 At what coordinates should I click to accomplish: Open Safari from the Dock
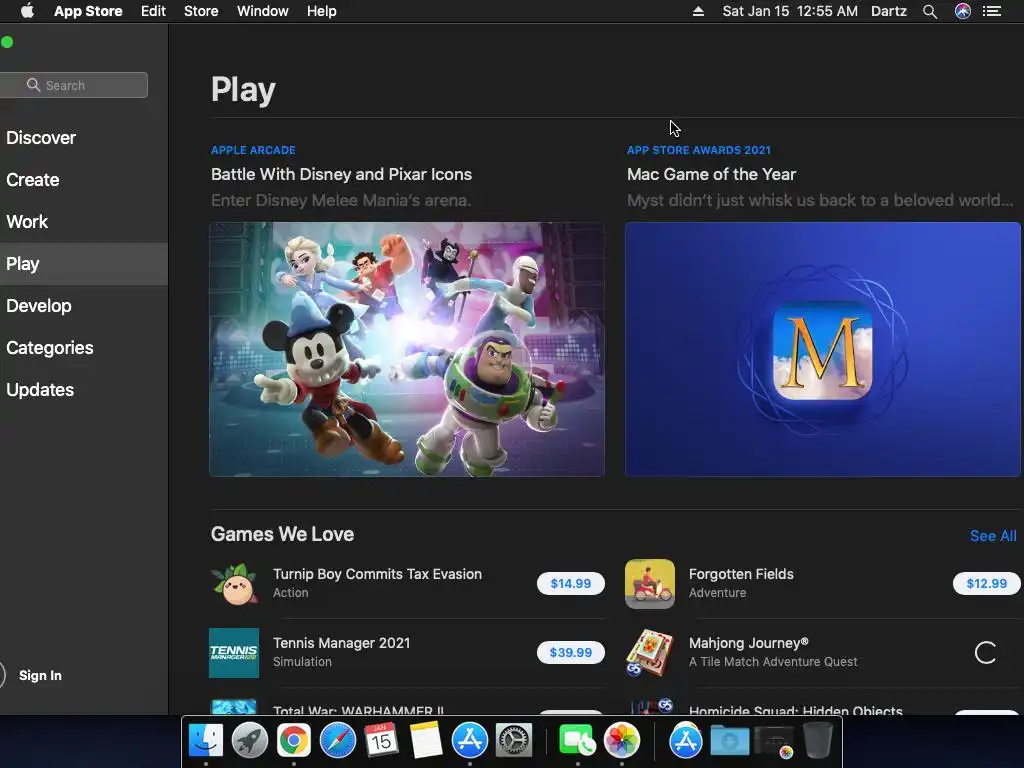click(x=338, y=741)
